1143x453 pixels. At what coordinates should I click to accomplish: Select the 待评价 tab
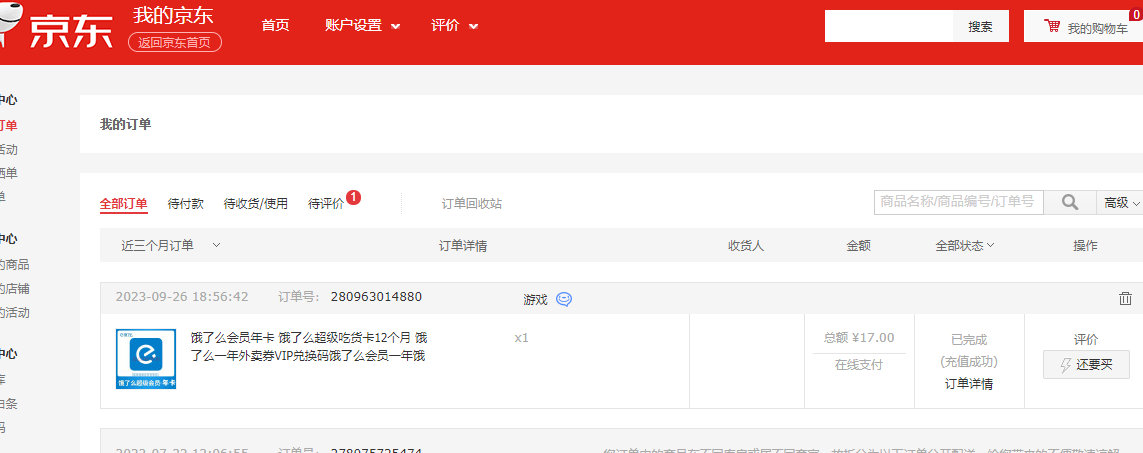point(326,204)
